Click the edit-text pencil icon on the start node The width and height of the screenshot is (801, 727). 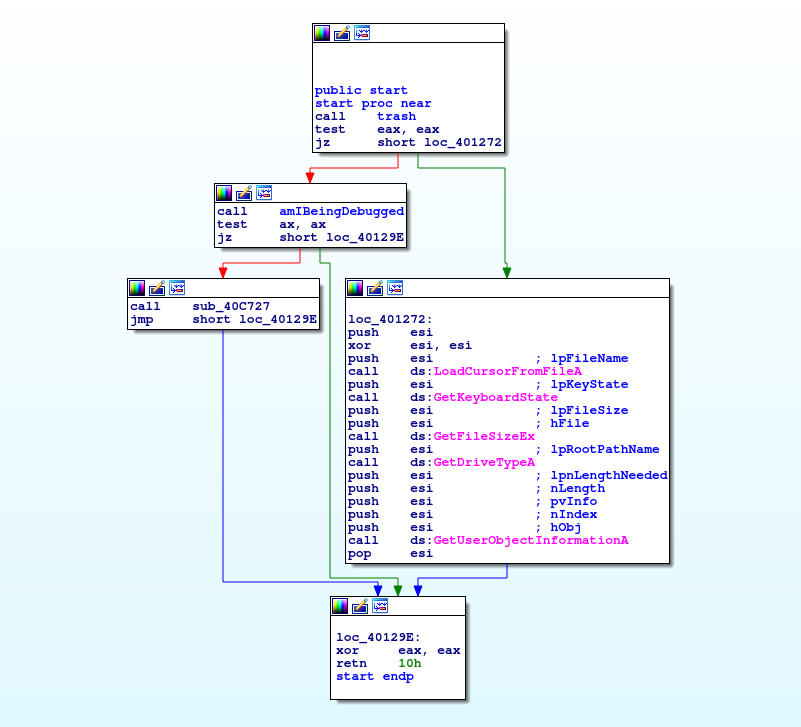click(x=341, y=32)
